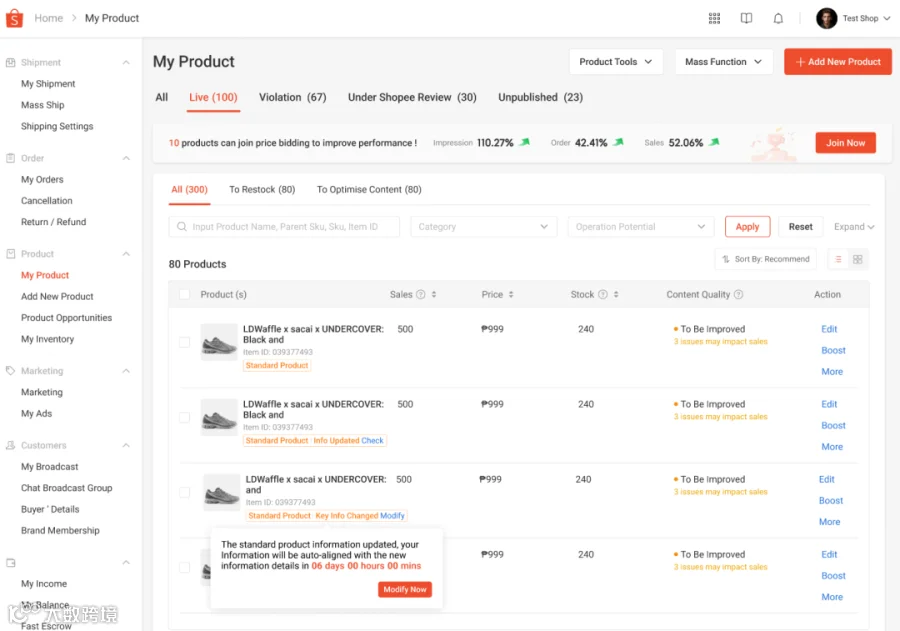
Task: Check the Key Info Changed product row checkbox
Action: click(184, 493)
